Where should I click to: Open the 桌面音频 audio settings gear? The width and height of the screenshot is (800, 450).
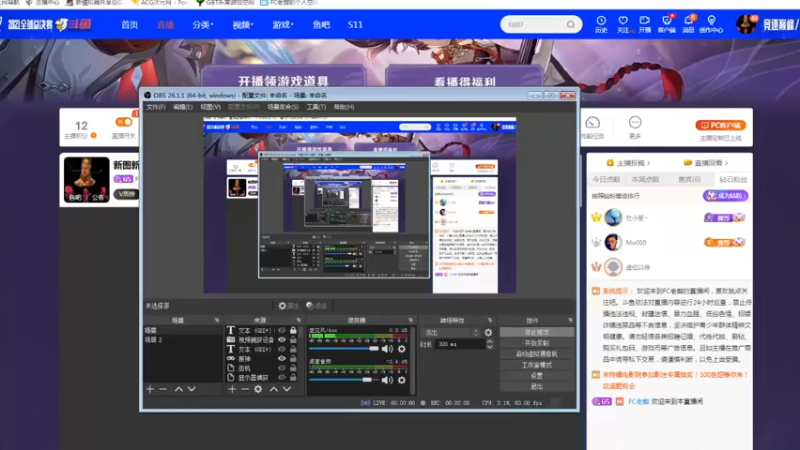402,380
